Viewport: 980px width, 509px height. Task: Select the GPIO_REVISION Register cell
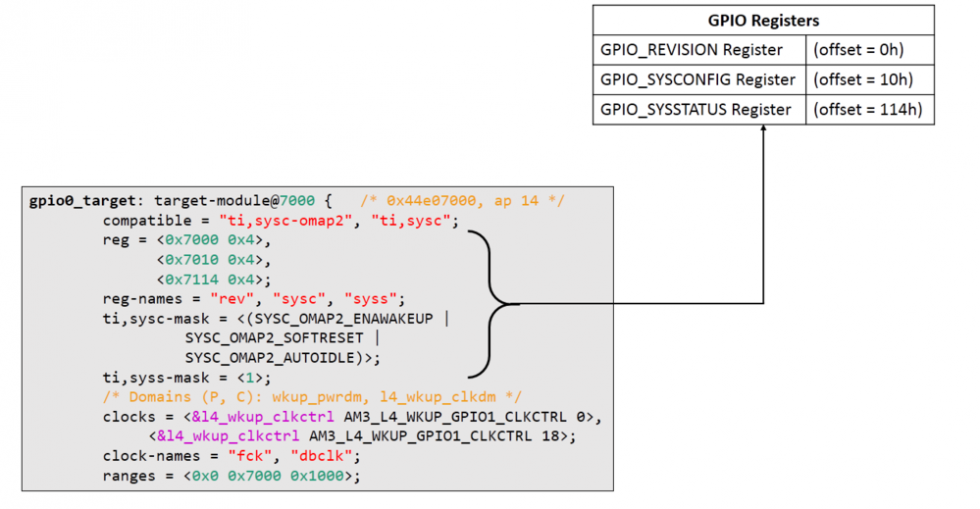pyautogui.click(x=698, y=50)
